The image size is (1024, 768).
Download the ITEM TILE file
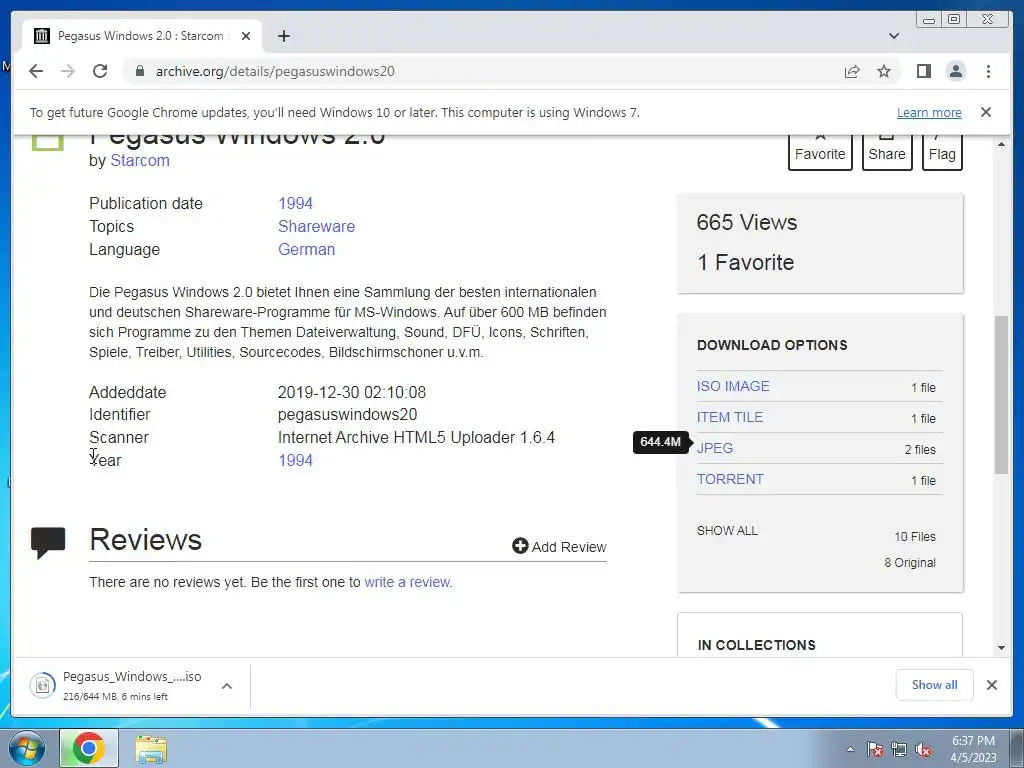pos(729,417)
